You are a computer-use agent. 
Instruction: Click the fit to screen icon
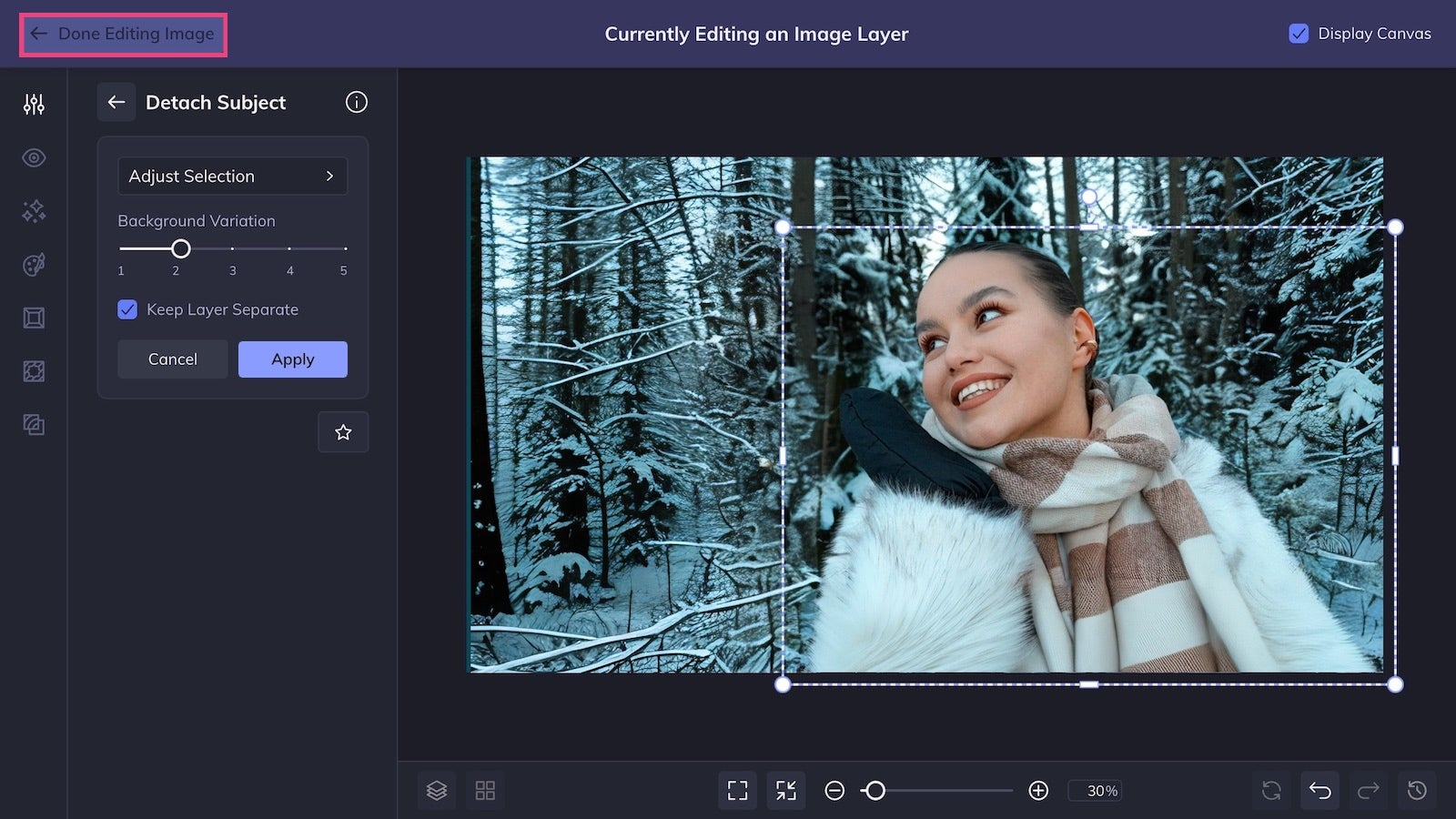tap(738, 790)
